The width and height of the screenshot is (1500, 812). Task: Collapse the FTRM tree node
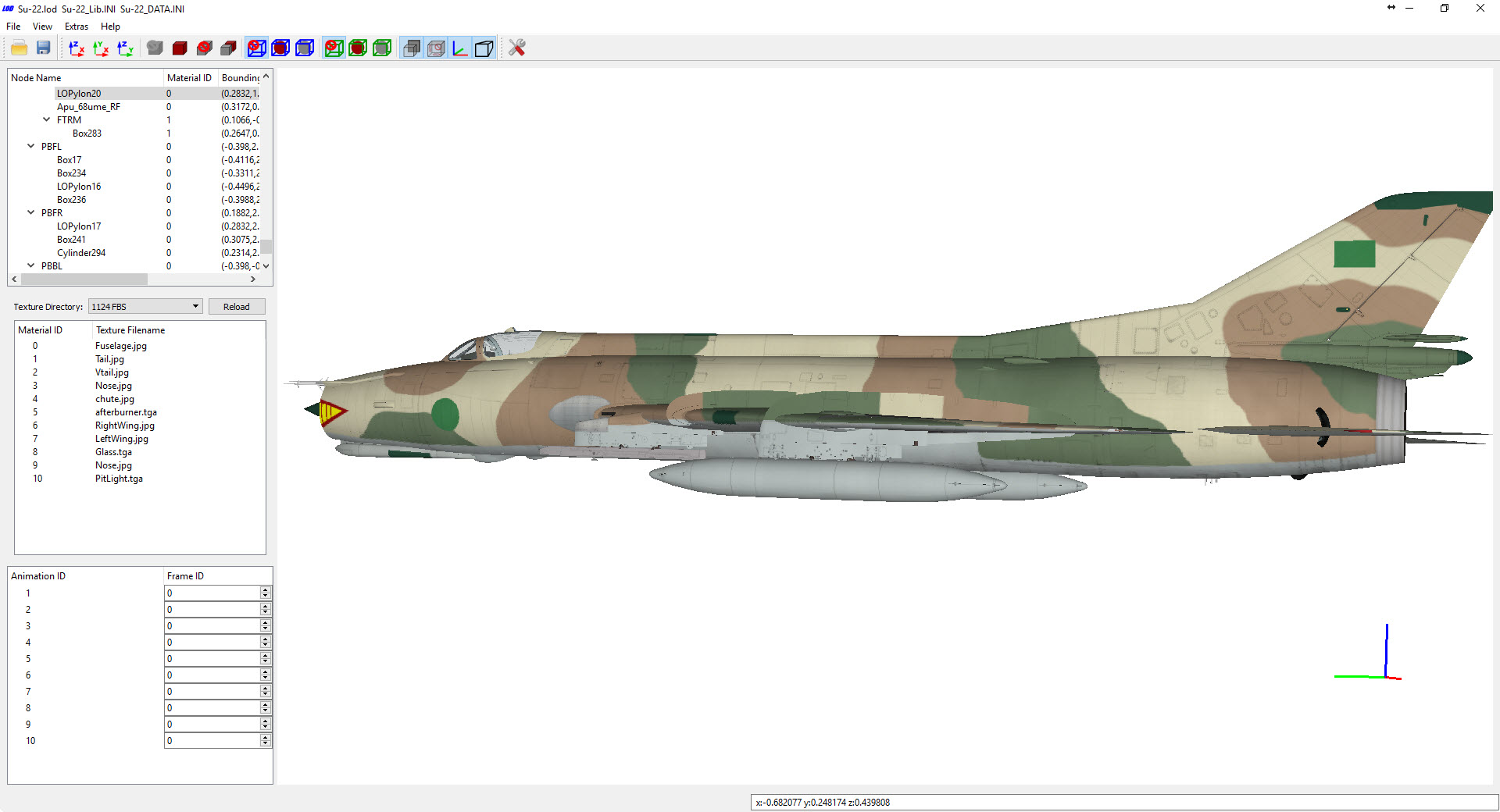click(x=46, y=119)
